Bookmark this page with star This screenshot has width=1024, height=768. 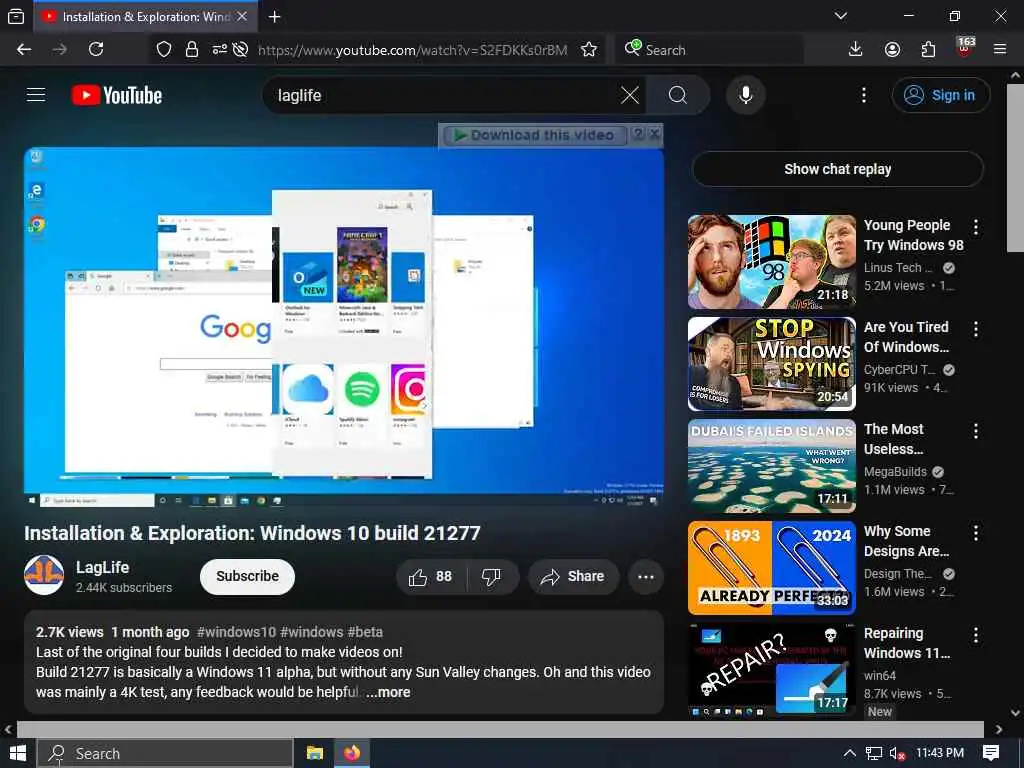(589, 50)
